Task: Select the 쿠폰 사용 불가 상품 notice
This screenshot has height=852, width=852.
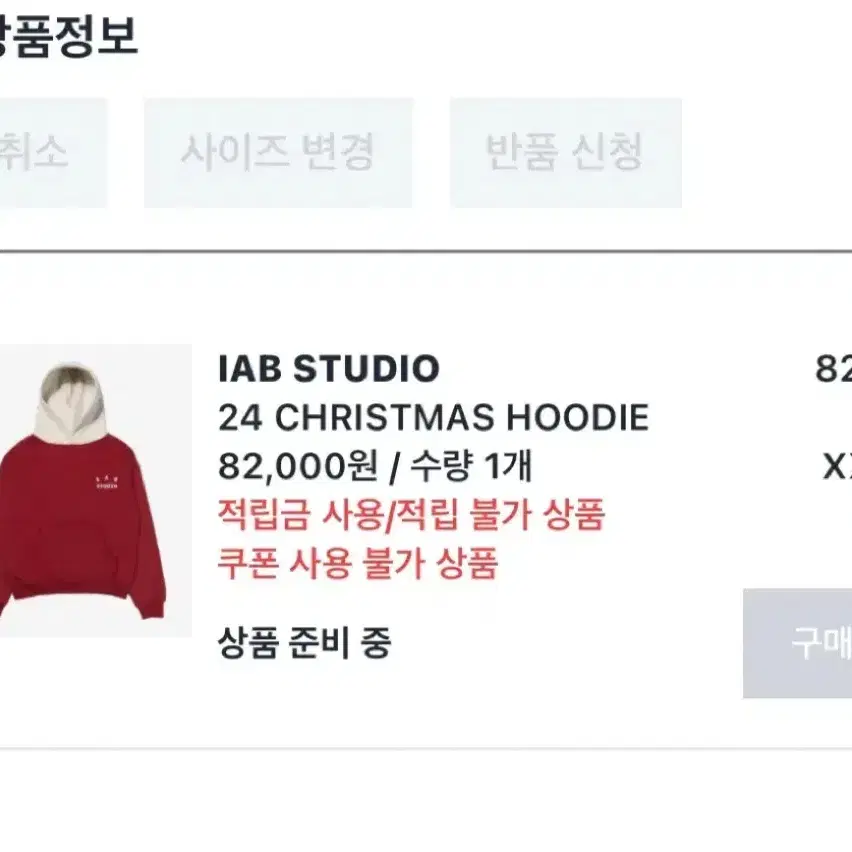Action: click(358, 563)
